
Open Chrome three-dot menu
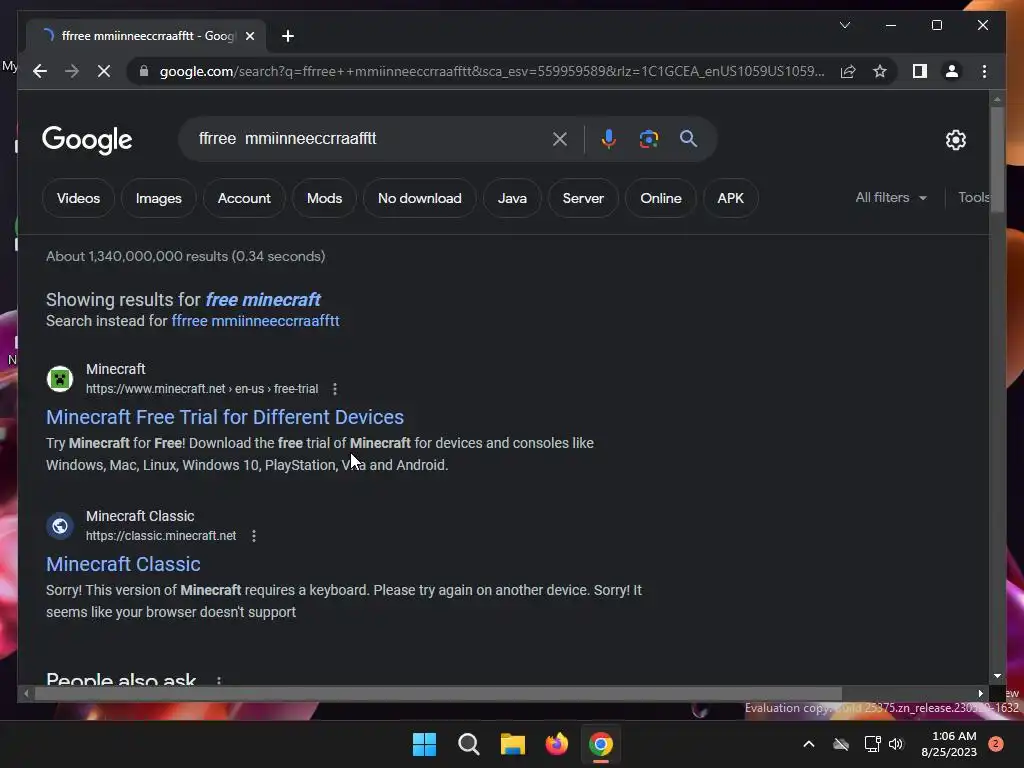984,71
